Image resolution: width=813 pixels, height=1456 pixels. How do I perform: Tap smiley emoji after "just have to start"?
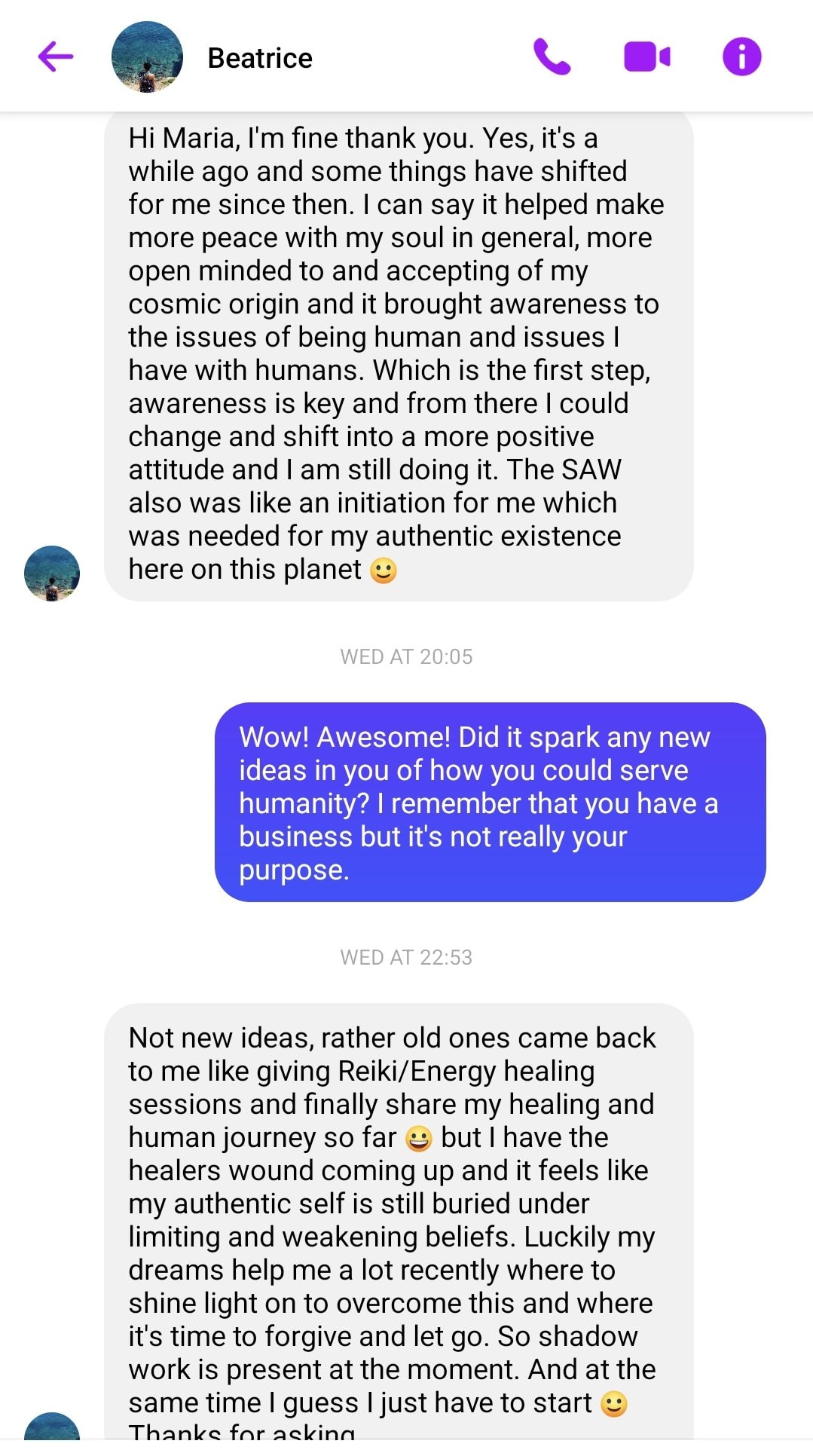coord(614,1403)
